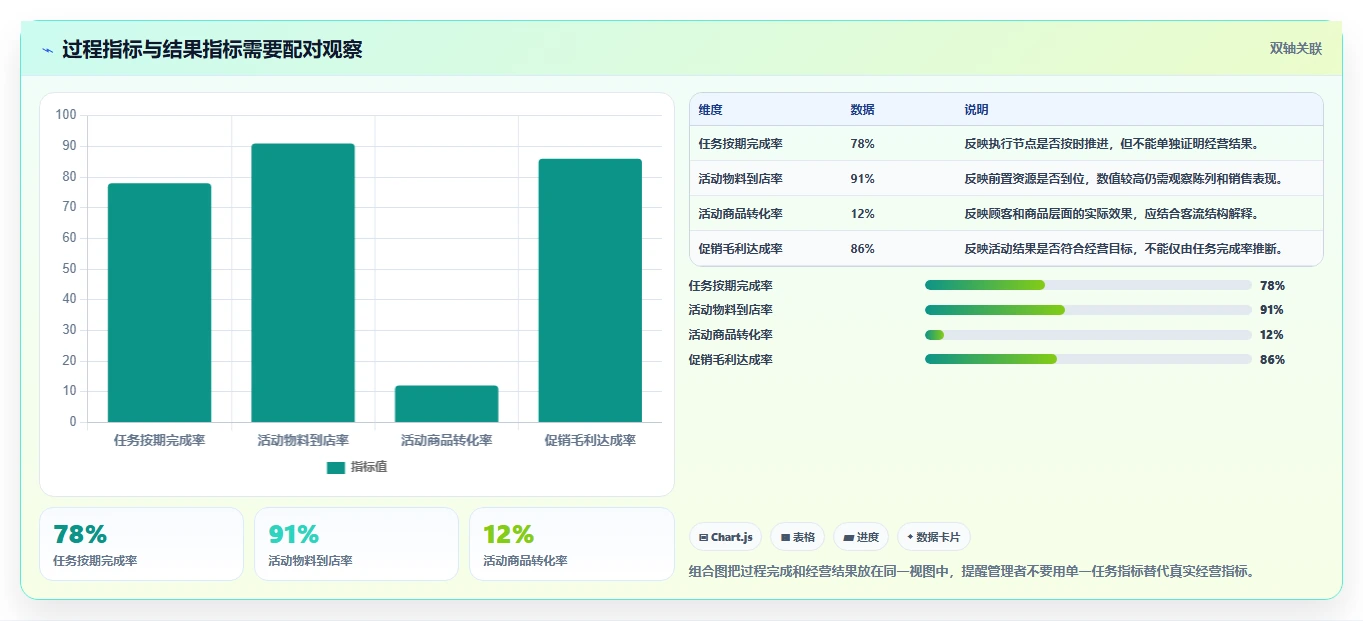Click the y-axis value 50 on the chart

coord(69,268)
